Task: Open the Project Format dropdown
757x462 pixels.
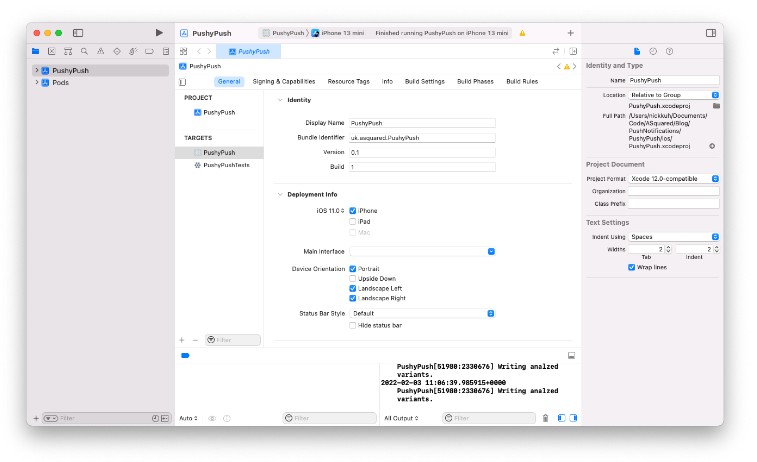Action: (674, 179)
